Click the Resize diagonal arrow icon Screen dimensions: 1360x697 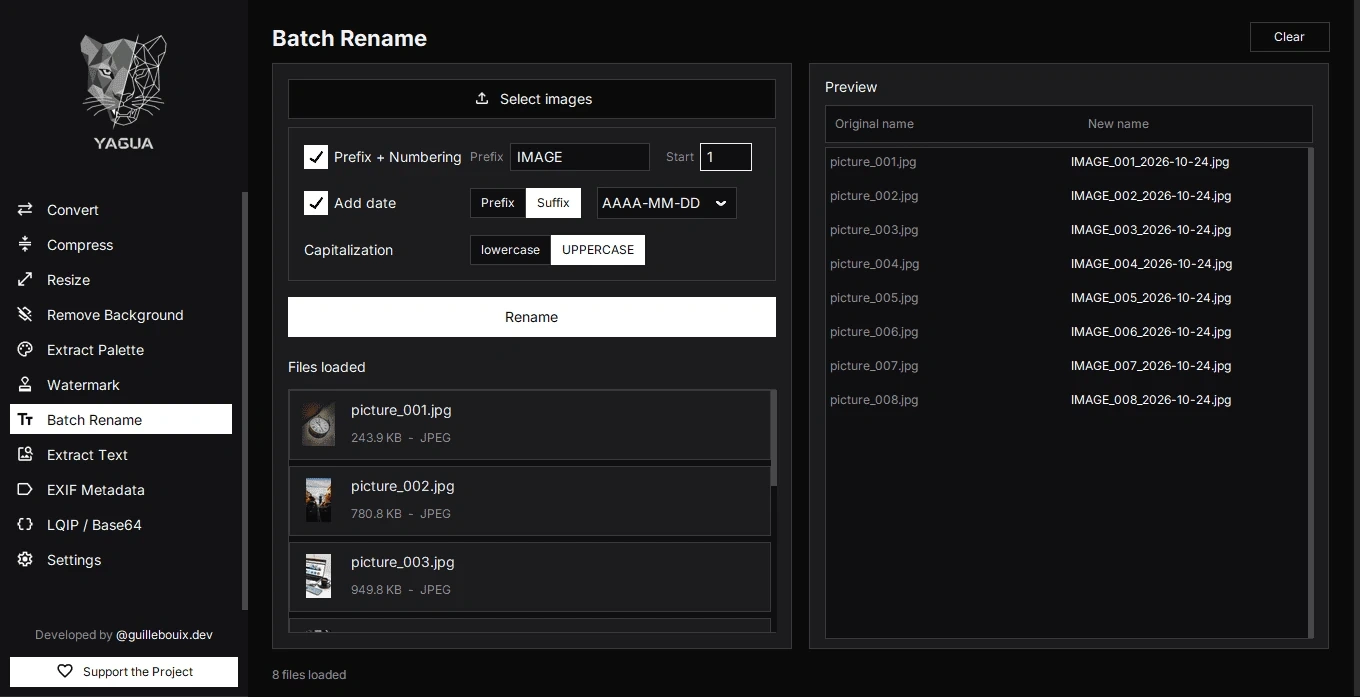[x=25, y=280]
